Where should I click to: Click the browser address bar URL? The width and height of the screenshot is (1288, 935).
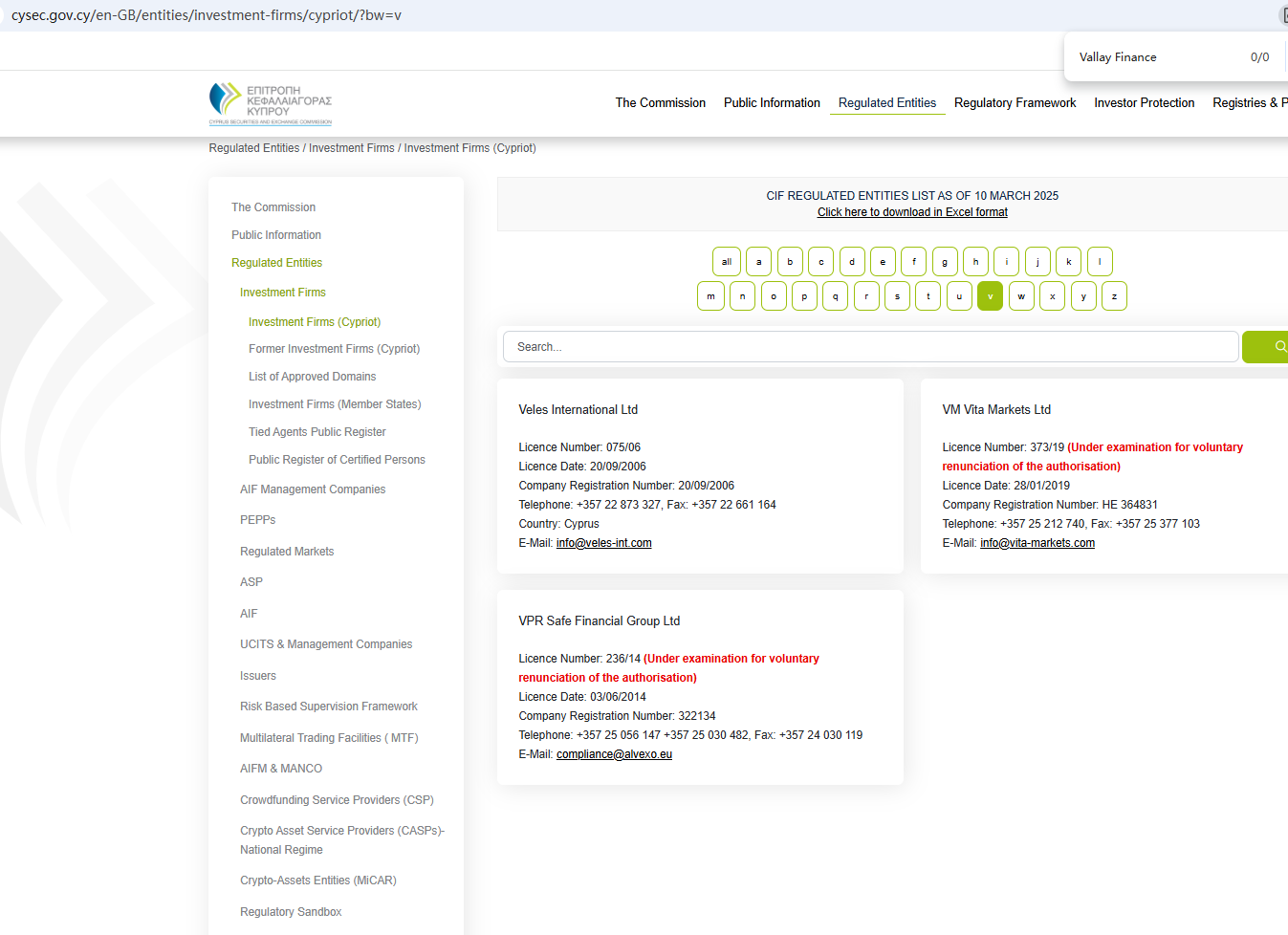click(x=207, y=15)
